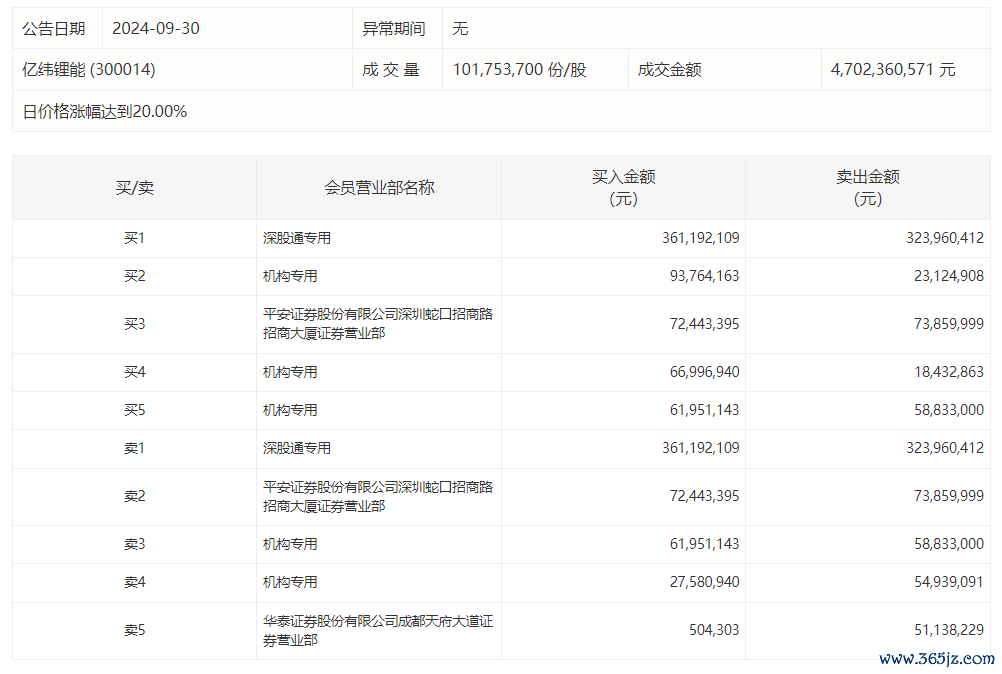Select the 卖5 row label
1002x674 pixels.
134,631
